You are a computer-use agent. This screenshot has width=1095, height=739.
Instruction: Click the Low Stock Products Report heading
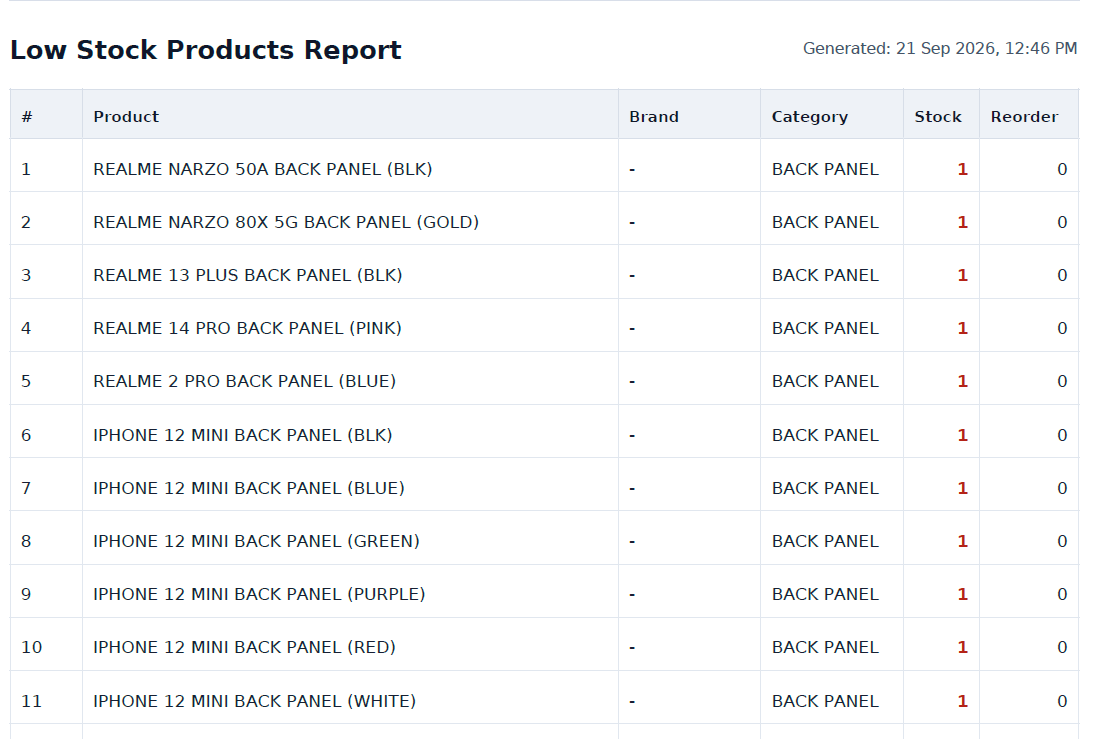coord(205,50)
